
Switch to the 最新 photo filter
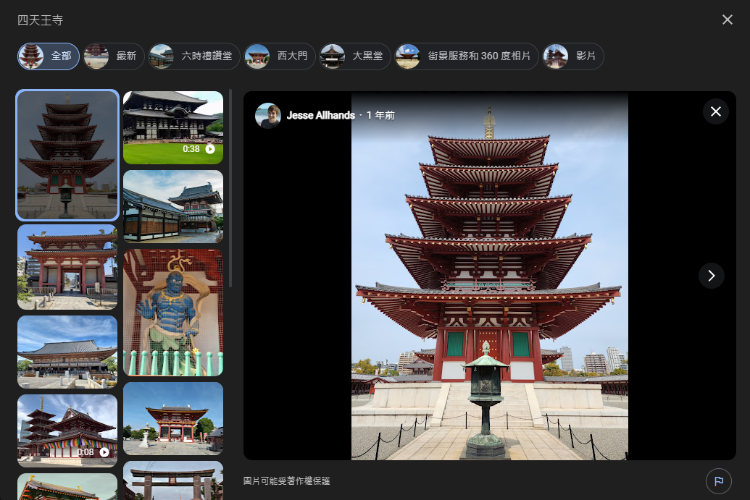pos(114,56)
